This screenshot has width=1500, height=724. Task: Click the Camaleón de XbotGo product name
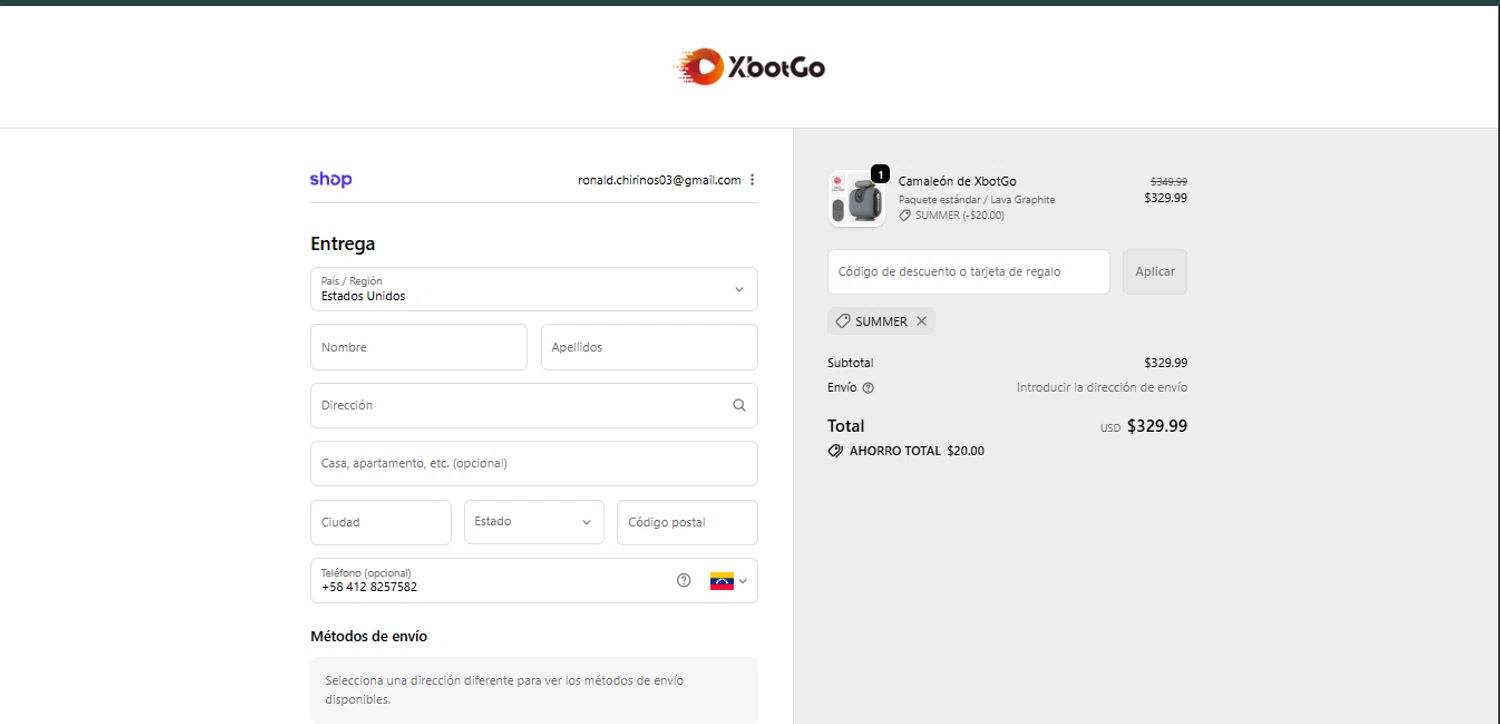(957, 181)
